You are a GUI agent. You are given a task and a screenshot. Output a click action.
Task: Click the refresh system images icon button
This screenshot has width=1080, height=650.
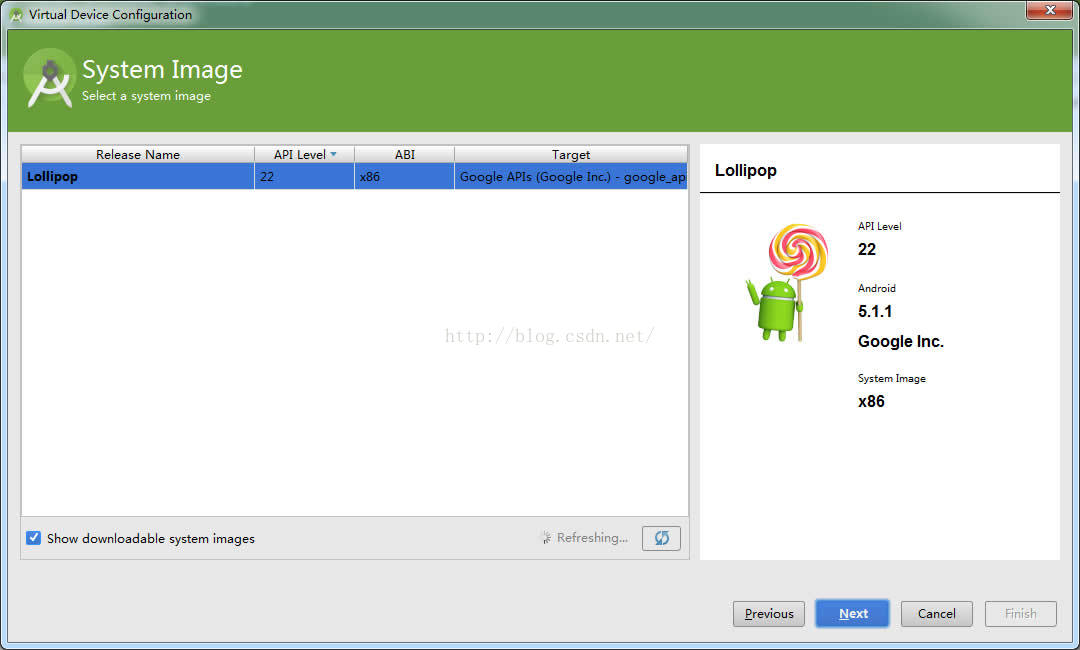coord(661,538)
